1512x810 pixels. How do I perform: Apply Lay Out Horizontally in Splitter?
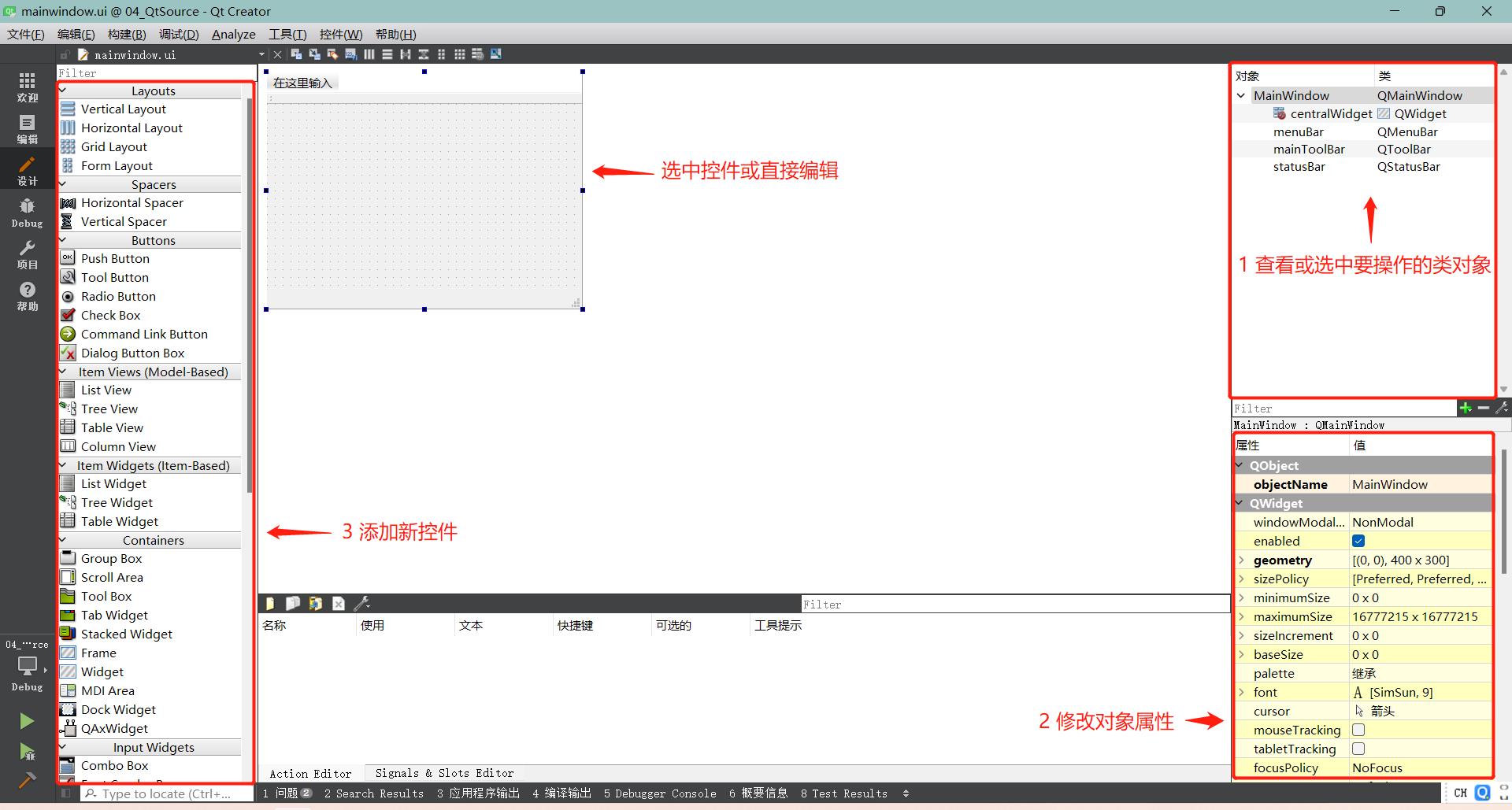405,54
